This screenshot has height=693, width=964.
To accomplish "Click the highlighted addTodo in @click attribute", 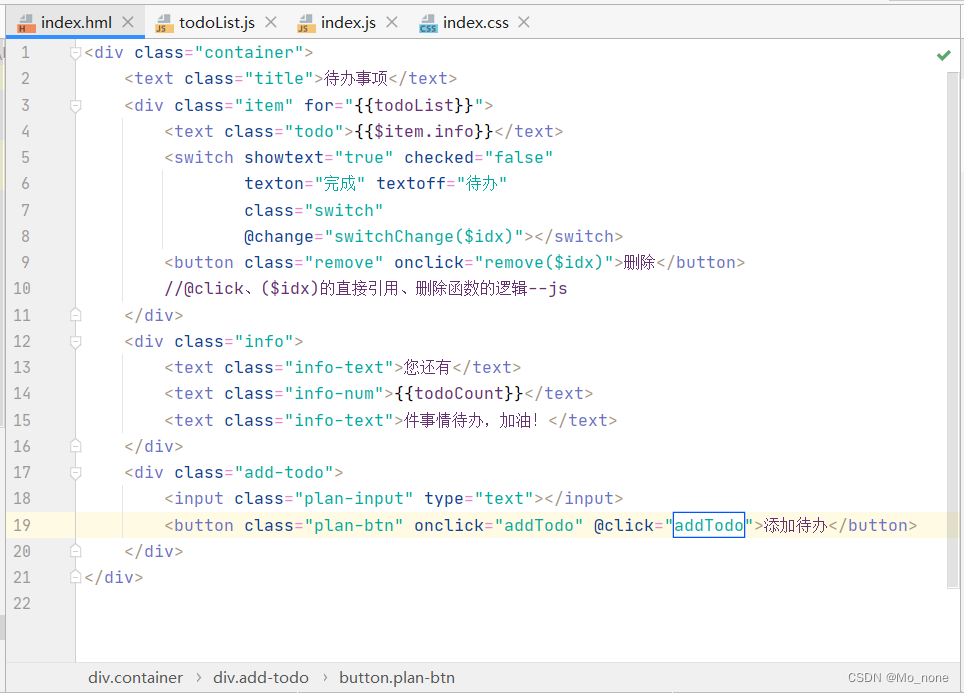I will tap(709, 525).
